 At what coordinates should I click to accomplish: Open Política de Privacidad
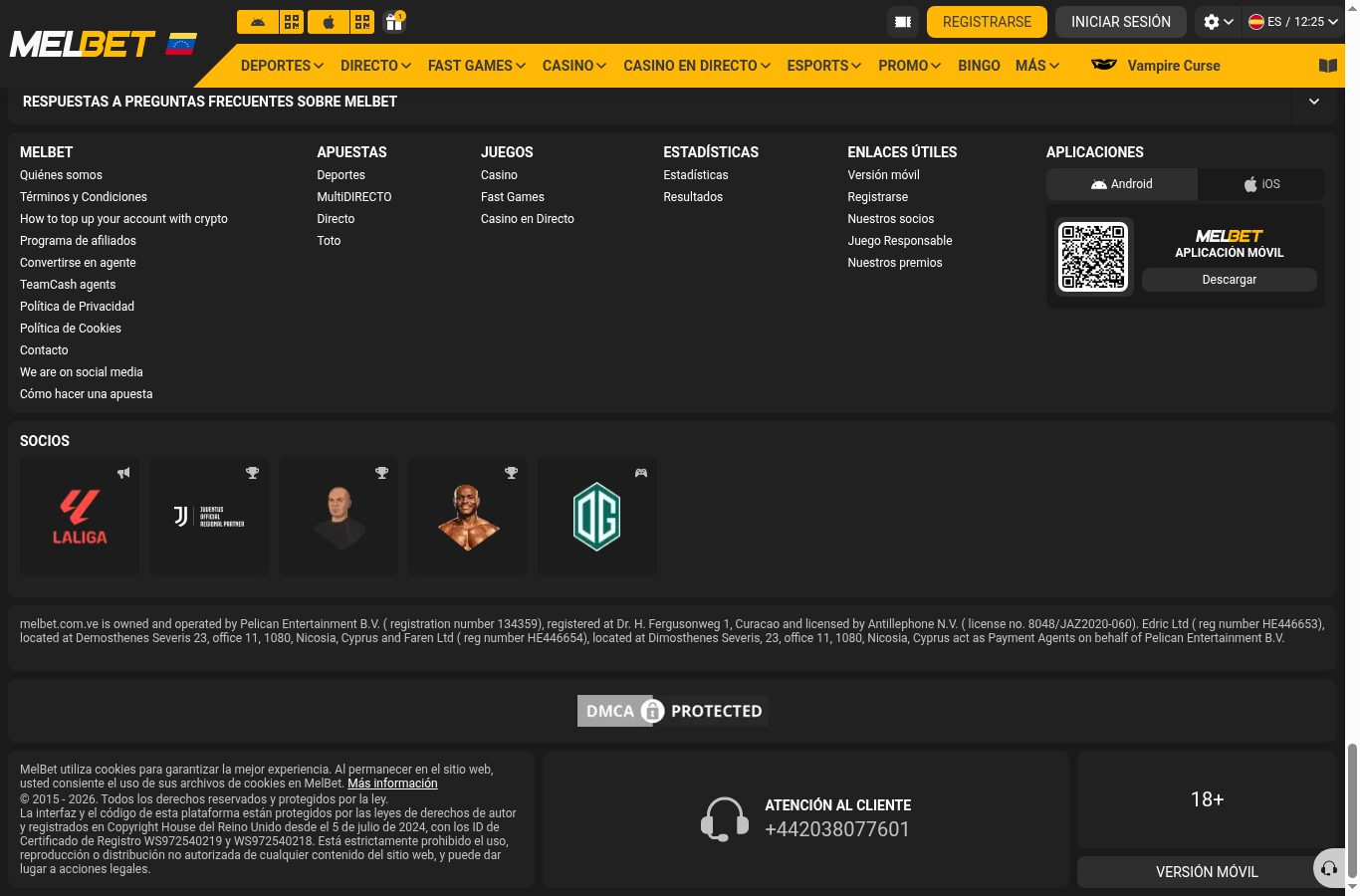click(x=77, y=307)
